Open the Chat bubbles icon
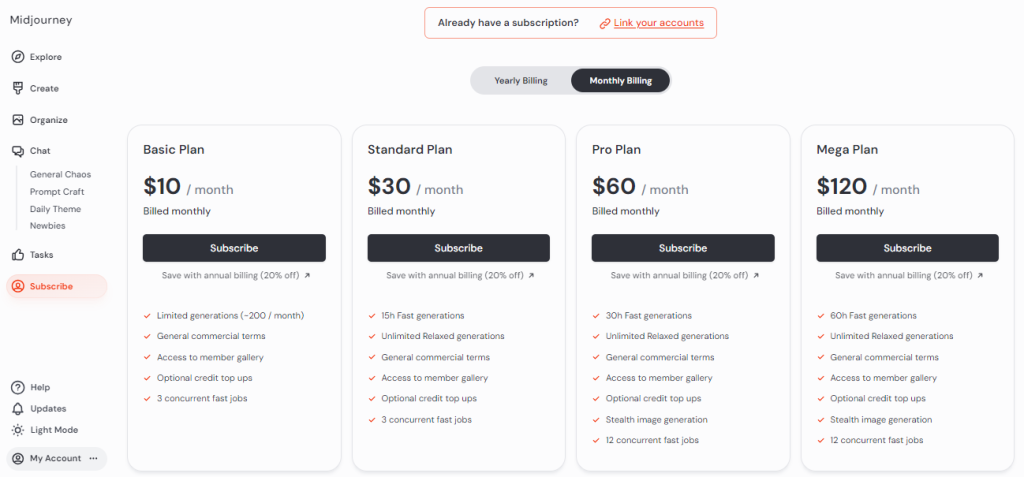 [18, 151]
